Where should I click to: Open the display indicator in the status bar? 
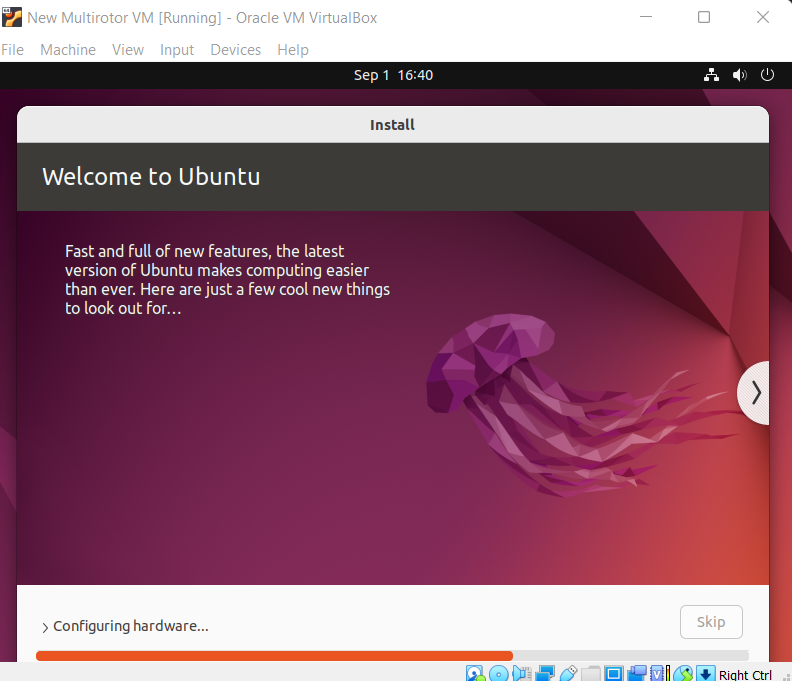pyautogui.click(x=614, y=673)
